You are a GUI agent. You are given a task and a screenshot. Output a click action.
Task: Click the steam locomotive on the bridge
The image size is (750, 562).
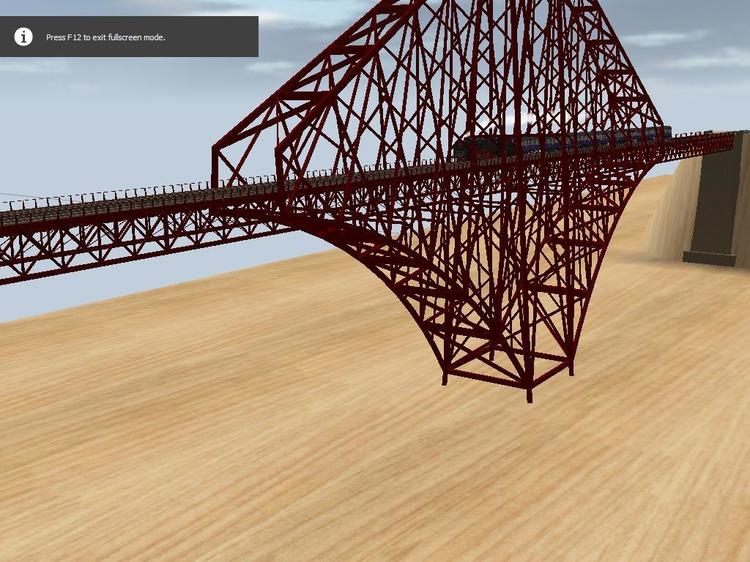point(485,146)
